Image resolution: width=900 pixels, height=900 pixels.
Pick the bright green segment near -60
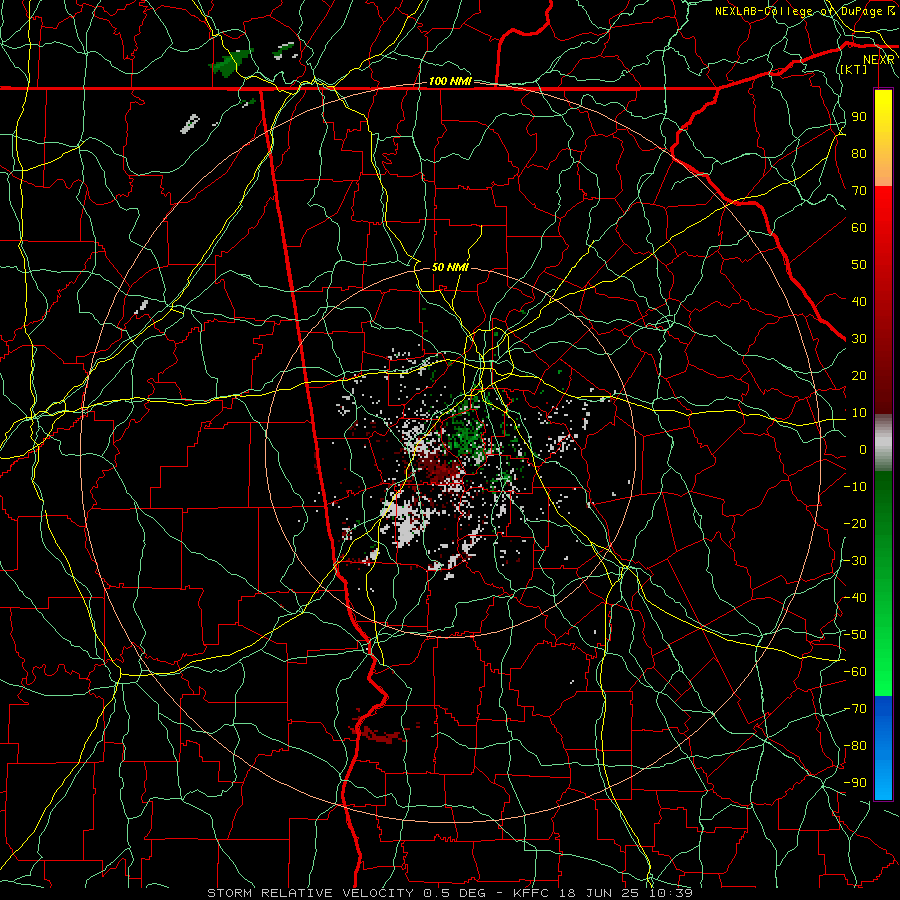883,672
